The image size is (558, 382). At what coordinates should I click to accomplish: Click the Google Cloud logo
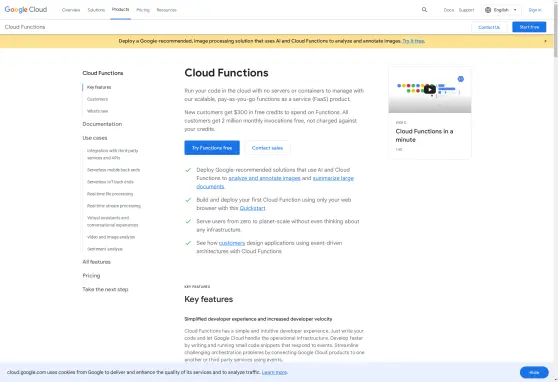(x=26, y=10)
